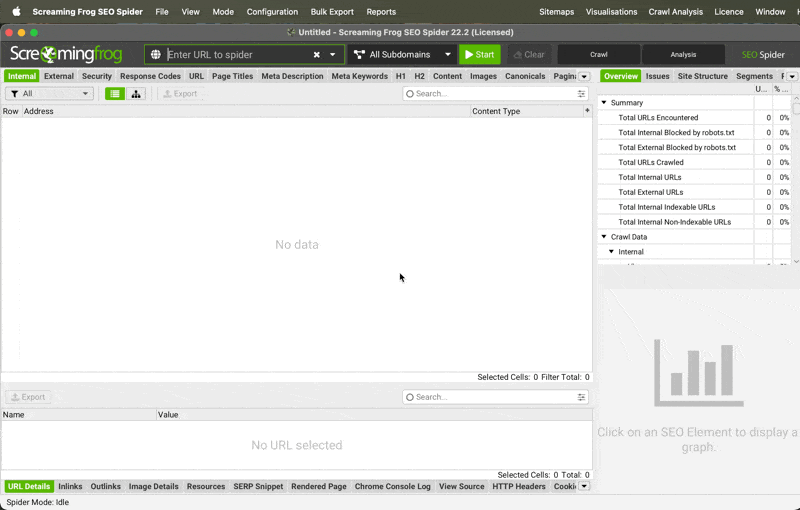The image size is (800, 510).
Task: Click the globe icon in URL bar
Action: pos(156,55)
